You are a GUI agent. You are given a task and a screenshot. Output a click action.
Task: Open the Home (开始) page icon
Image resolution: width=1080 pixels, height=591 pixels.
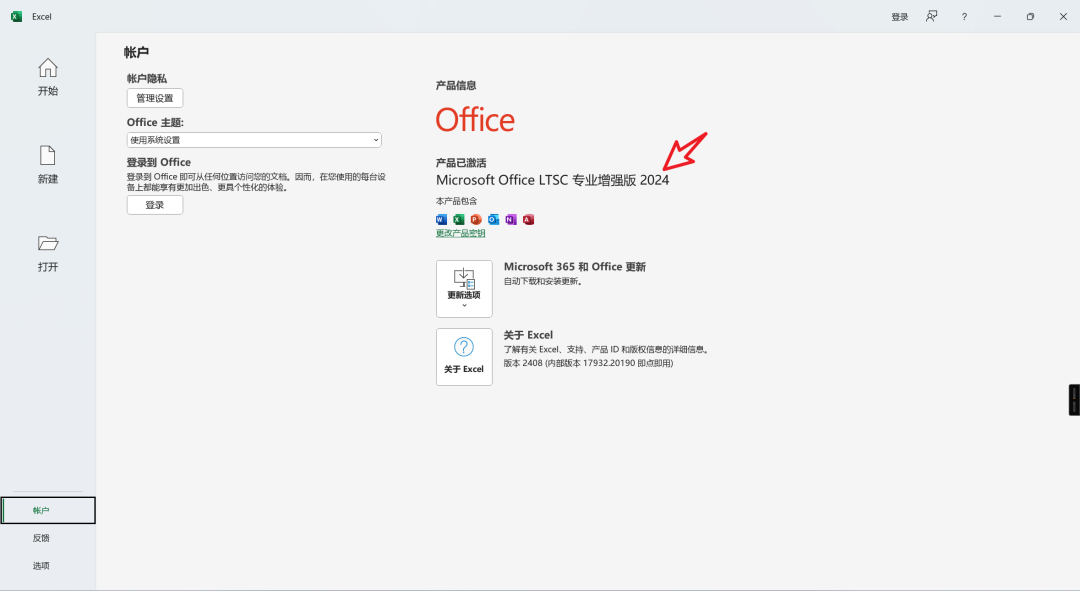pyautogui.click(x=48, y=68)
